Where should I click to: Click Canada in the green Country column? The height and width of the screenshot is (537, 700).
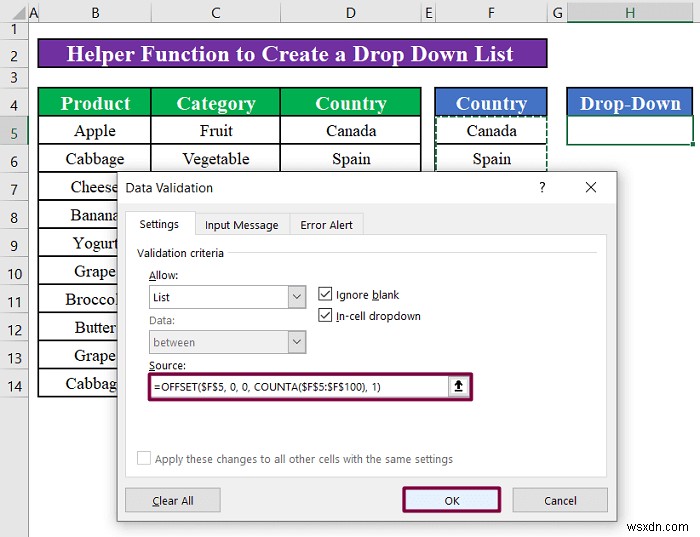351,130
